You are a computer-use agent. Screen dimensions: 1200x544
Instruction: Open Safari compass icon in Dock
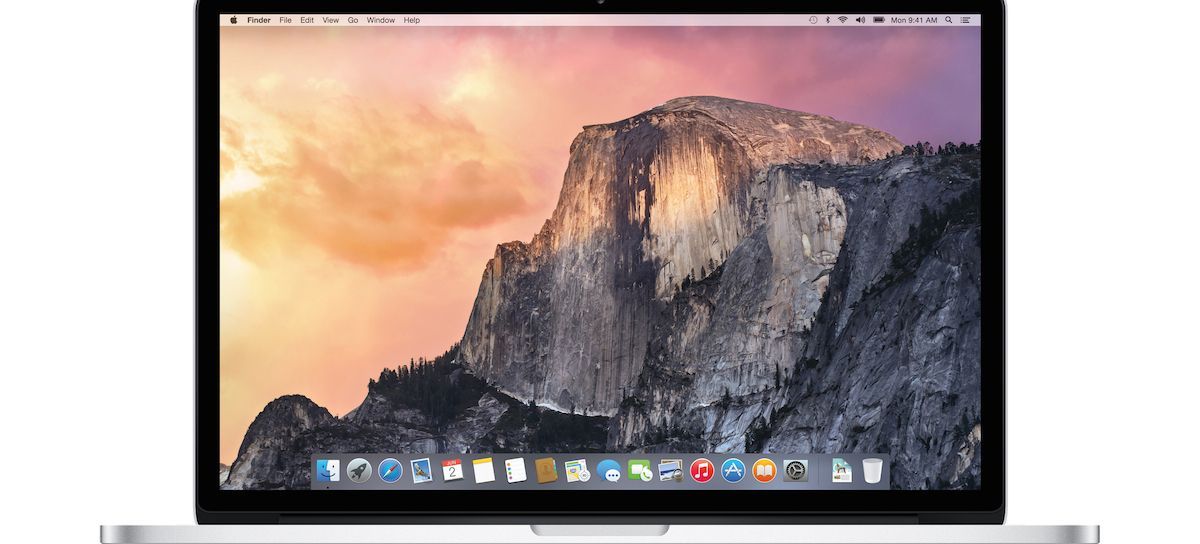click(x=390, y=470)
